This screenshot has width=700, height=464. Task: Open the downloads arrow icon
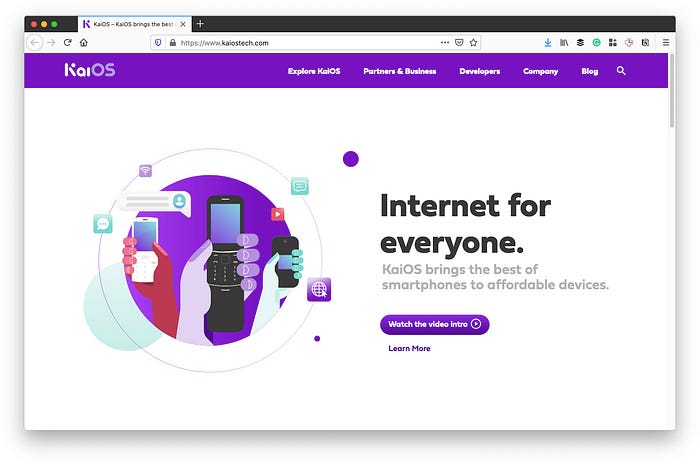[x=548, y=42]
